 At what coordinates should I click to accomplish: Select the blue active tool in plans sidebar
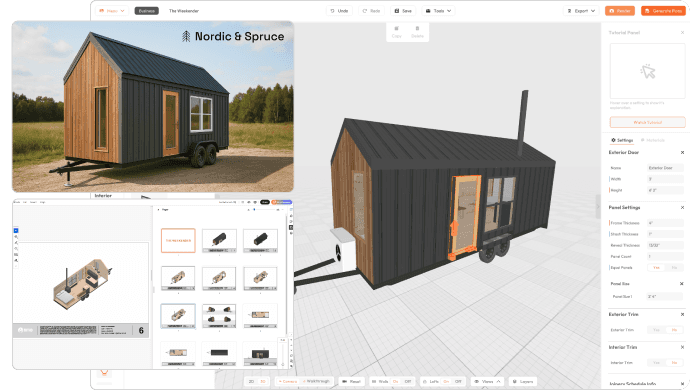pos(16,230)
